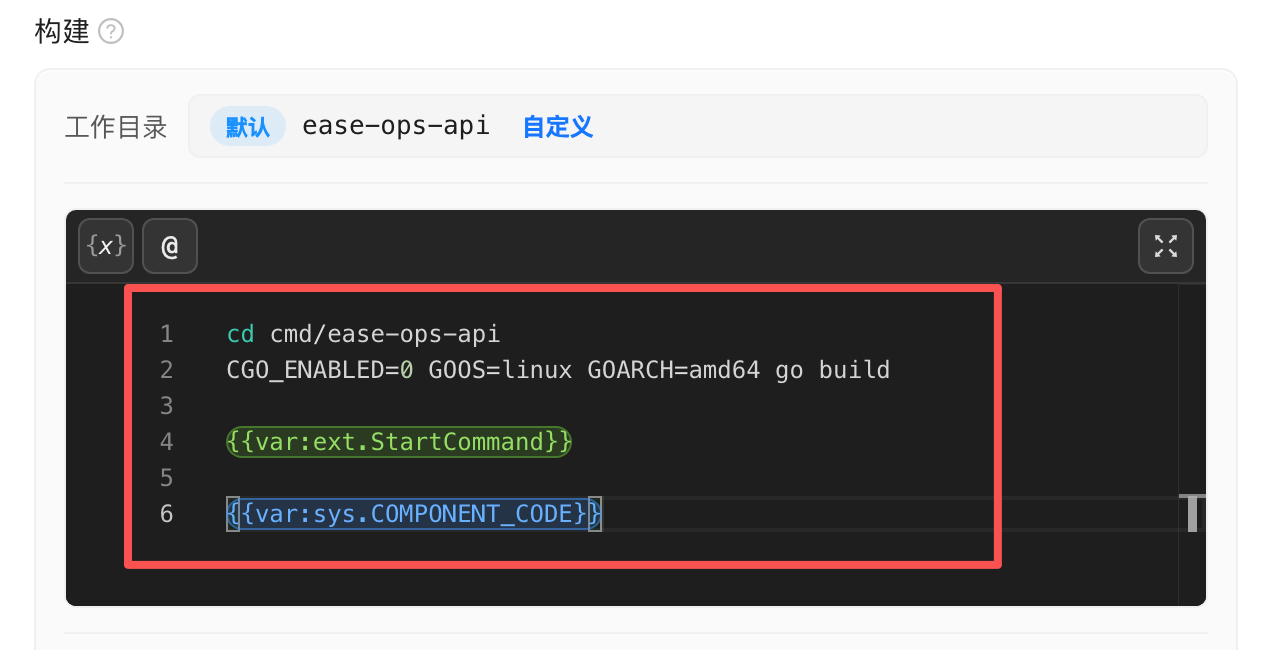The height and width of the screenshot is (650, 1272).
Task: Click the {{var:ext.StartCommand}} variable token
Action: tap(399, 441)
